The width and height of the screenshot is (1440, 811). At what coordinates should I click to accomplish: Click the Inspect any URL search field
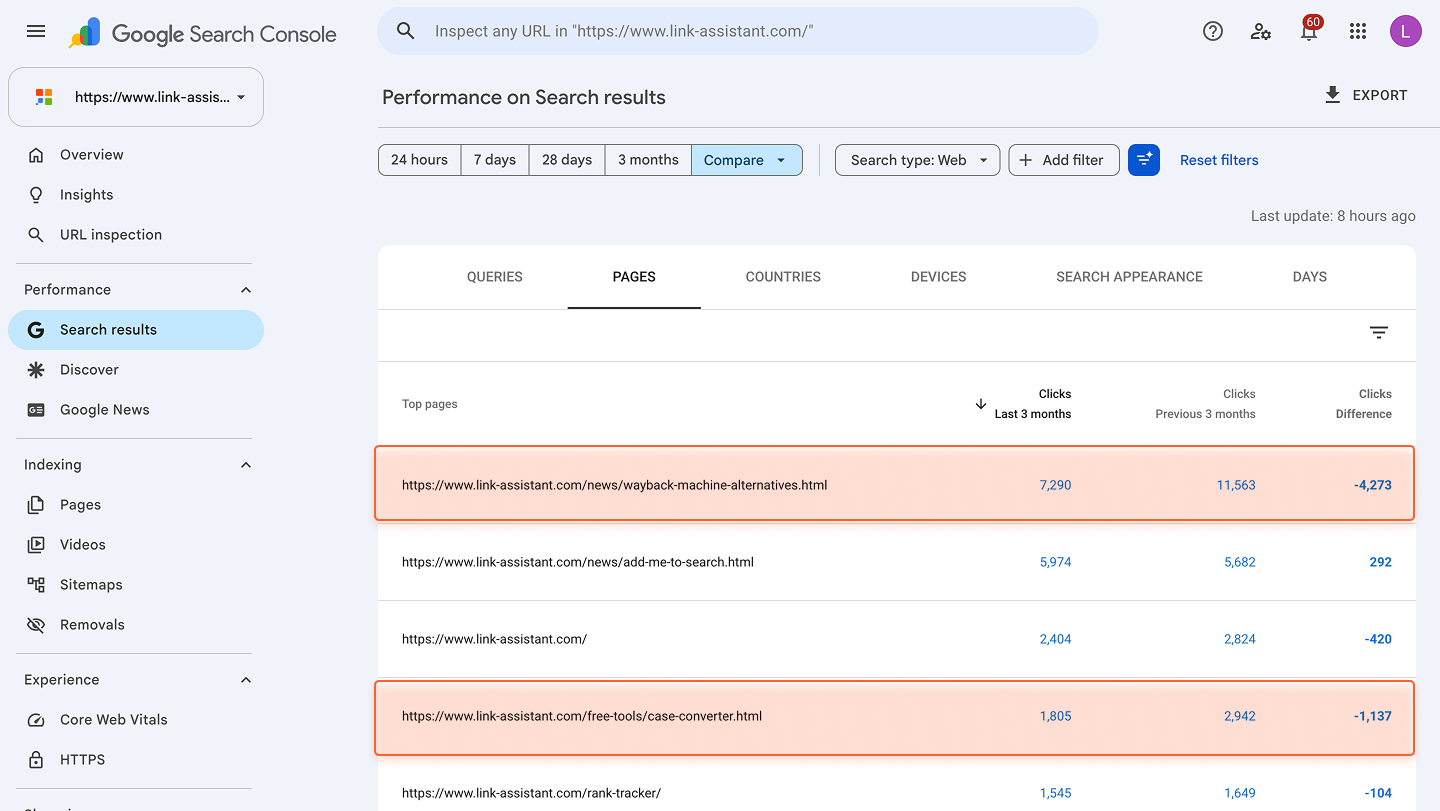click(738, 31)
